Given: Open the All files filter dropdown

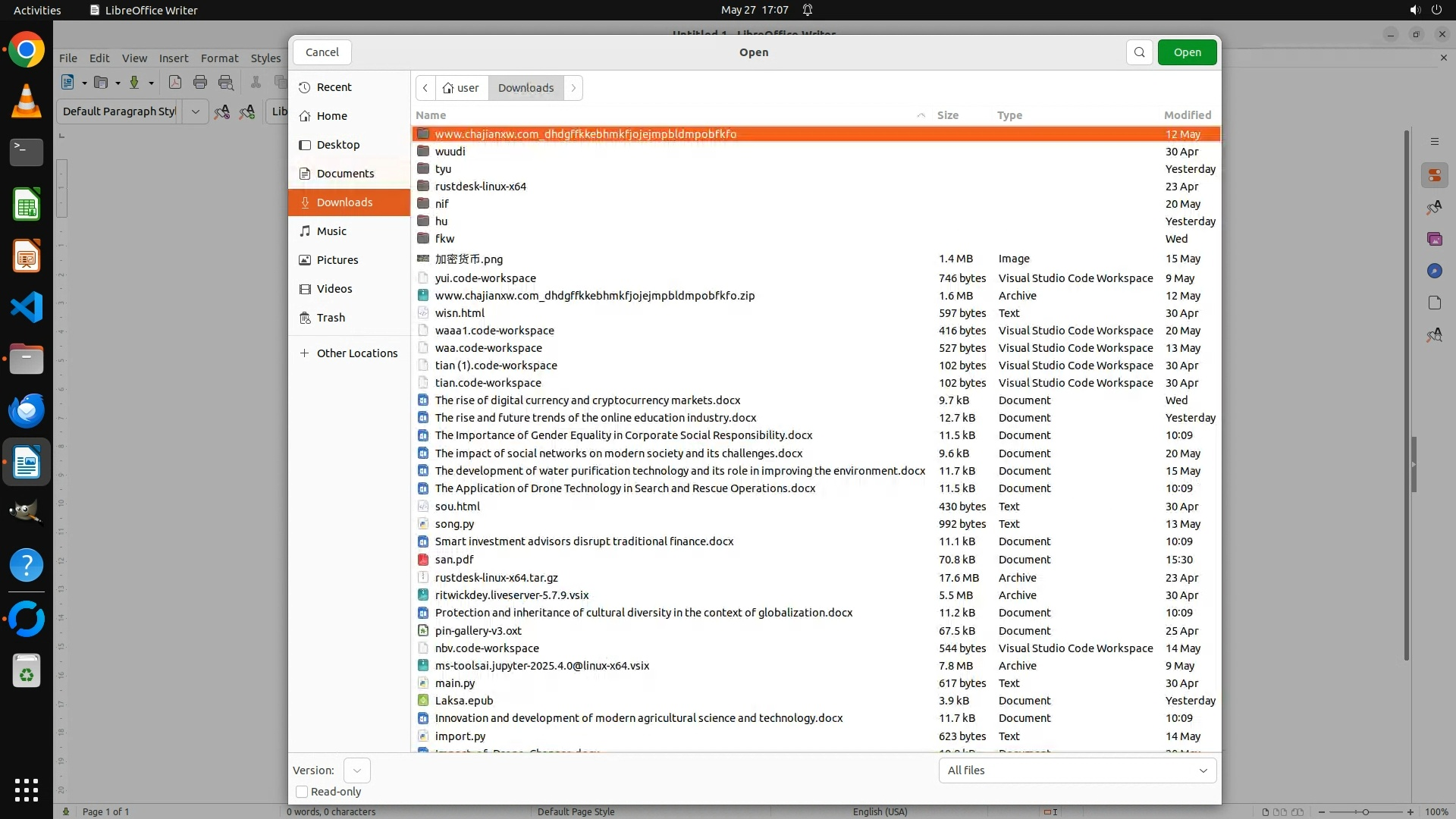Looking at the screenshot, I should [x=1077, y=770].
